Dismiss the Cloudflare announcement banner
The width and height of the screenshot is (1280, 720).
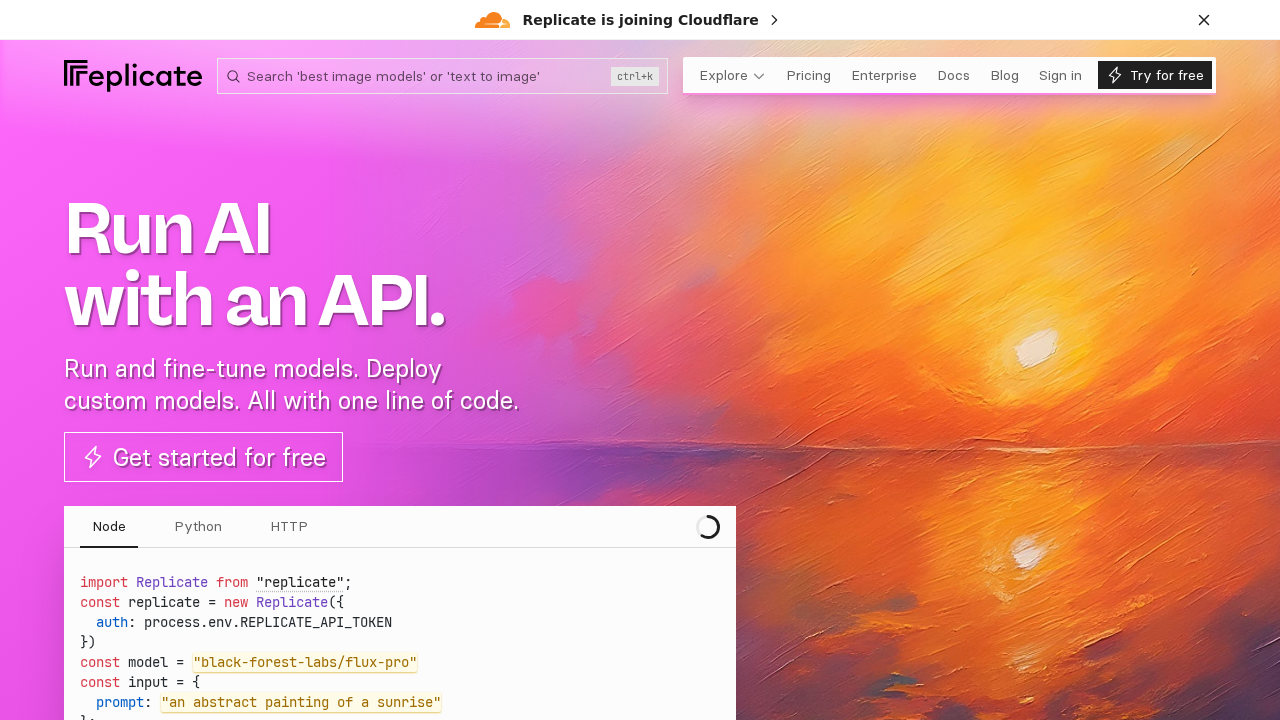coord(1204,19)
